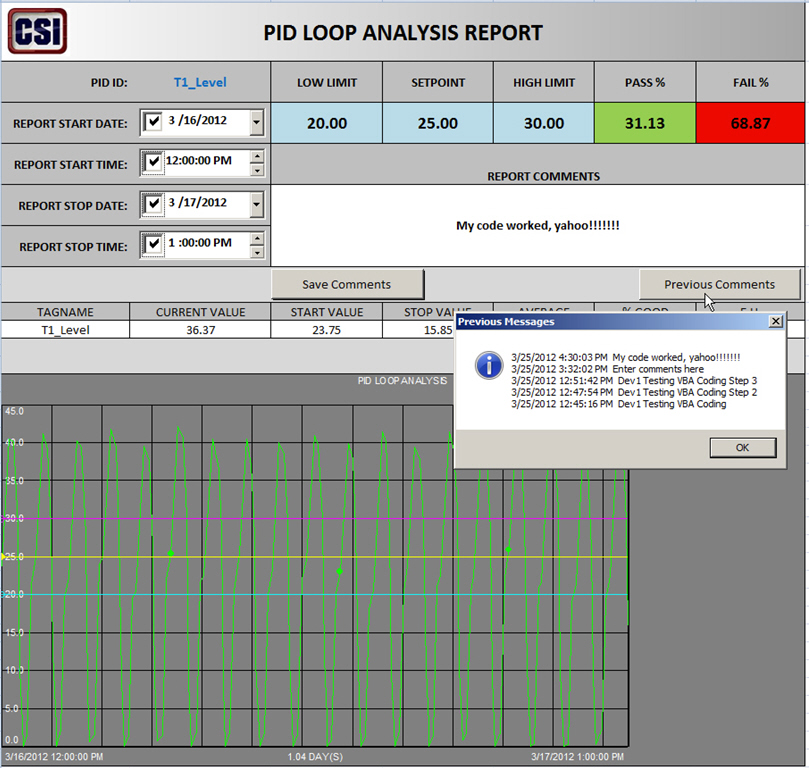Screen dimensions: 809x768
Task: Click the T1_Level PID ID link
Action: click(x=200, y=82)
